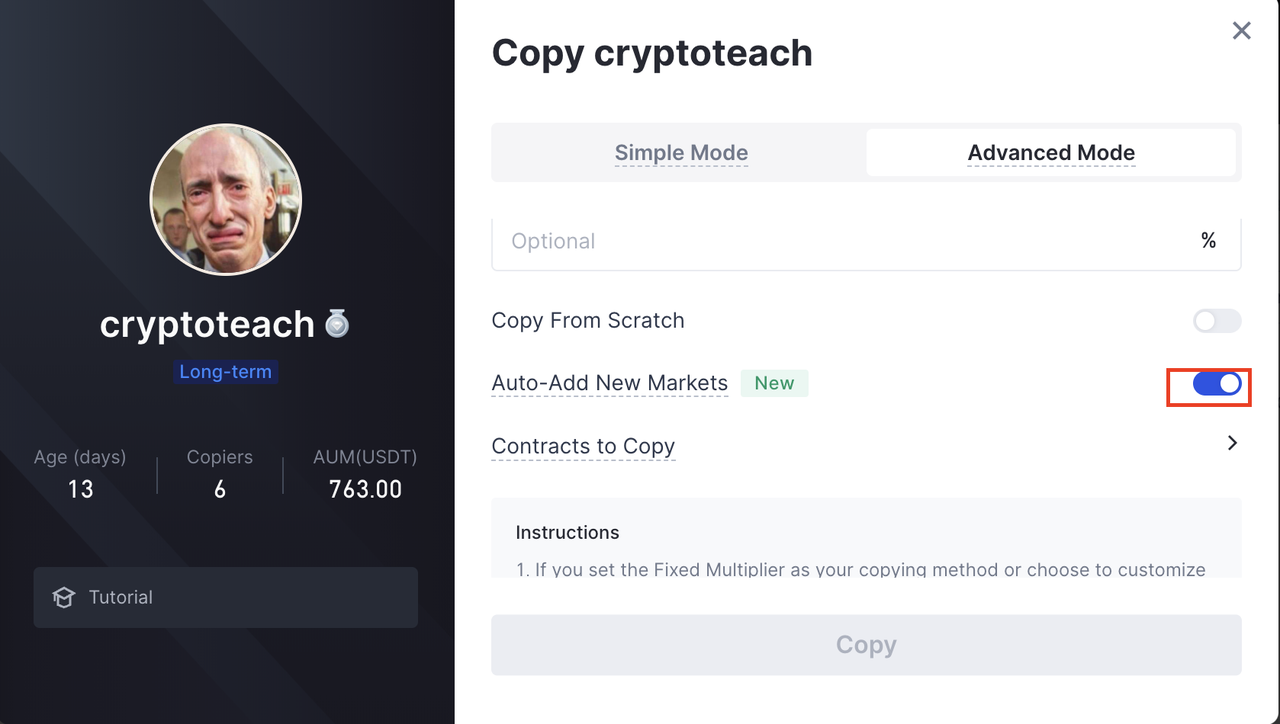
Task: Click the Contracts to Copy label
Action: point(583,446)
